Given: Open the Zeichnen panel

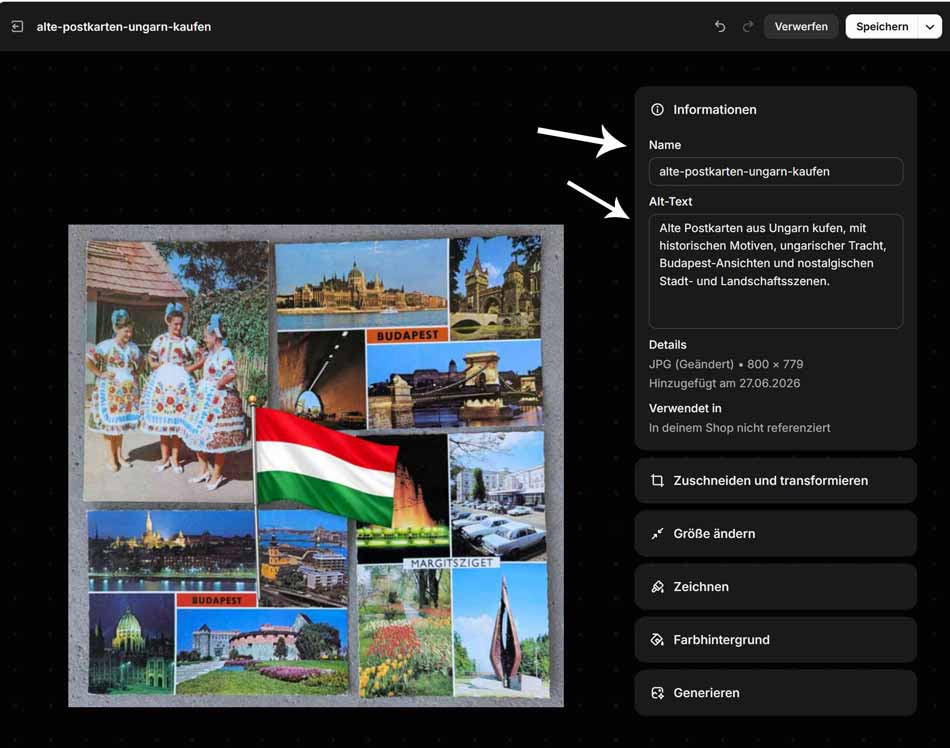Looking at the screenshot, I should (776, 587).
